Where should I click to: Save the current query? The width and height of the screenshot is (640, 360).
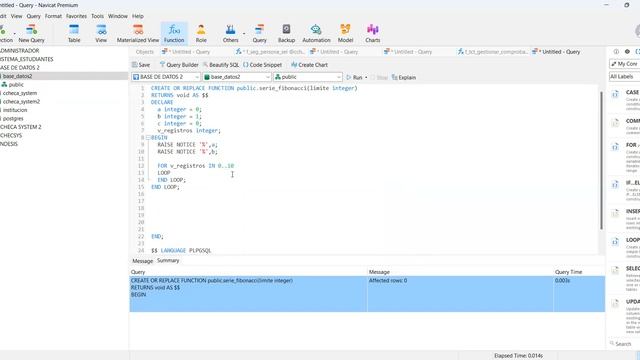point(141,65)
